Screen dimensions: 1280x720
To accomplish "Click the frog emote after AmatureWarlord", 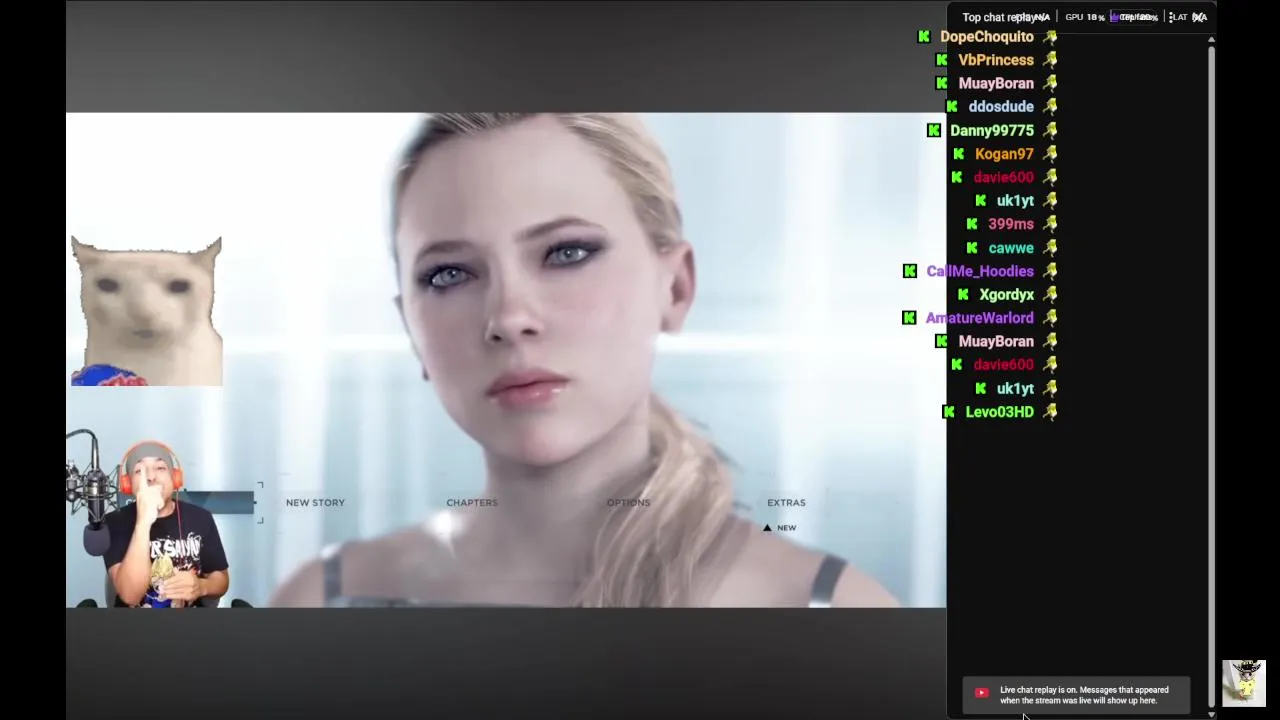I will (x=1050, y=318).
